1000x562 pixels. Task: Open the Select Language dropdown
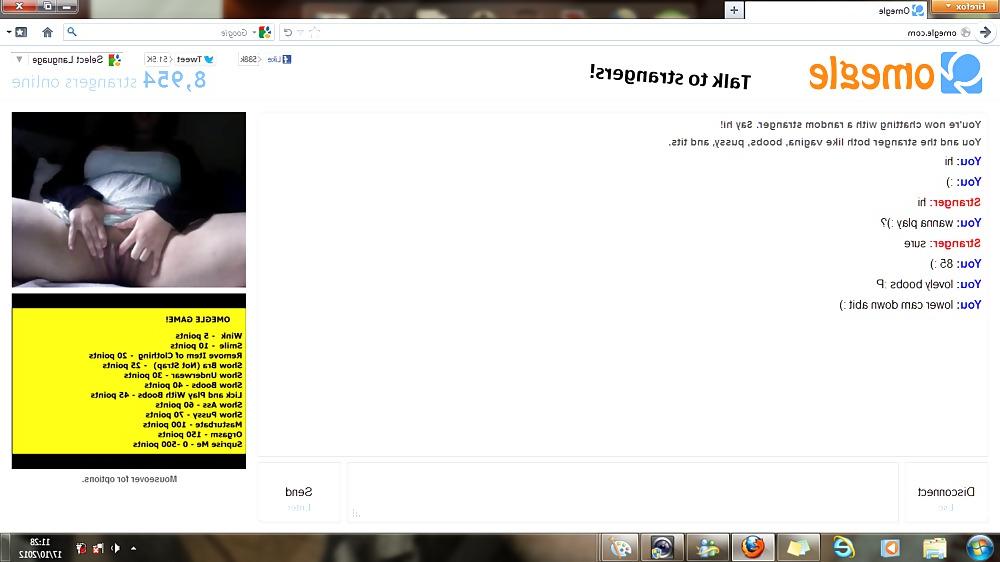pyautogui.click(x=67, y=60)
